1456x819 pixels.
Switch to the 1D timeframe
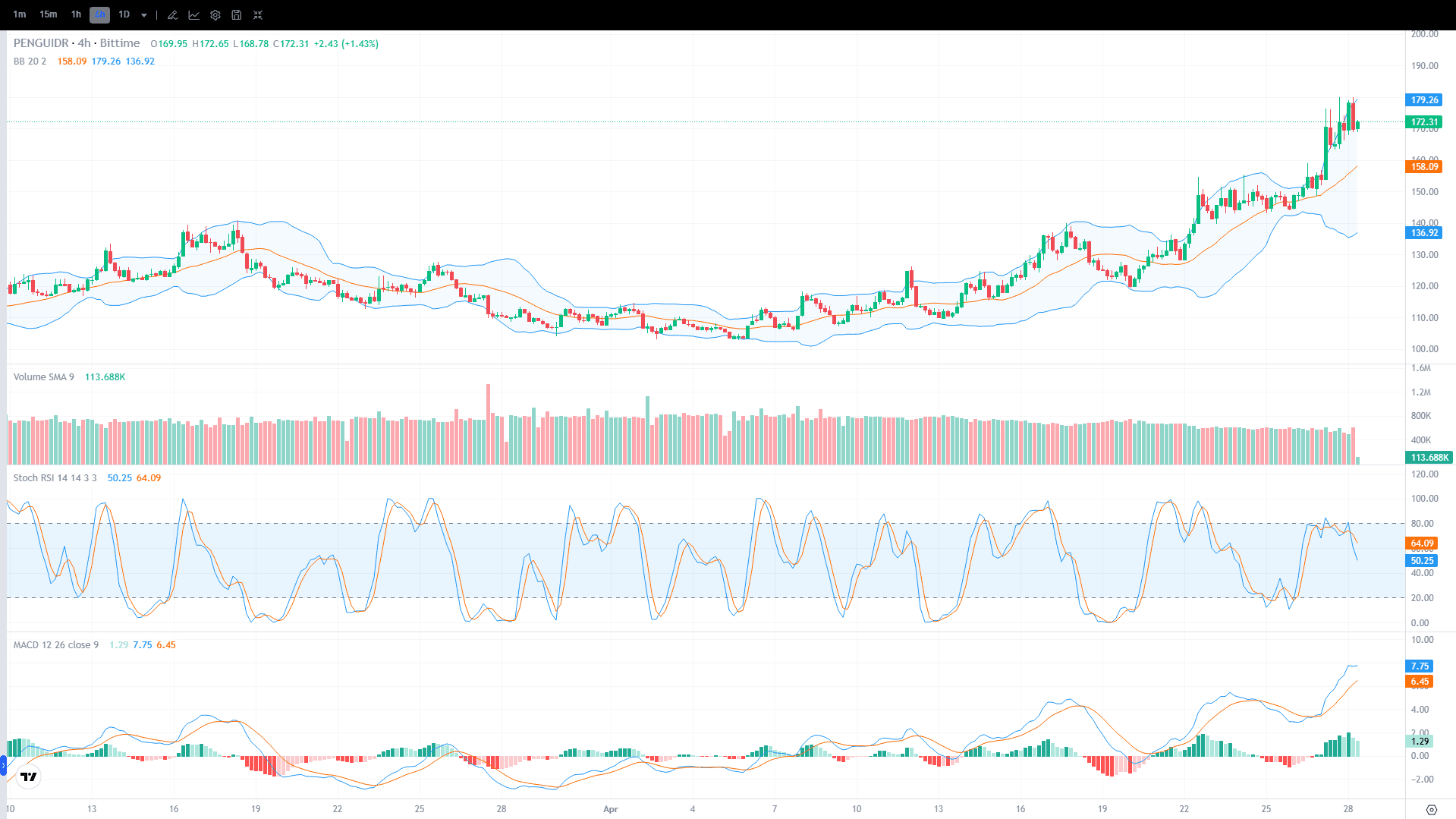[124, 14]
